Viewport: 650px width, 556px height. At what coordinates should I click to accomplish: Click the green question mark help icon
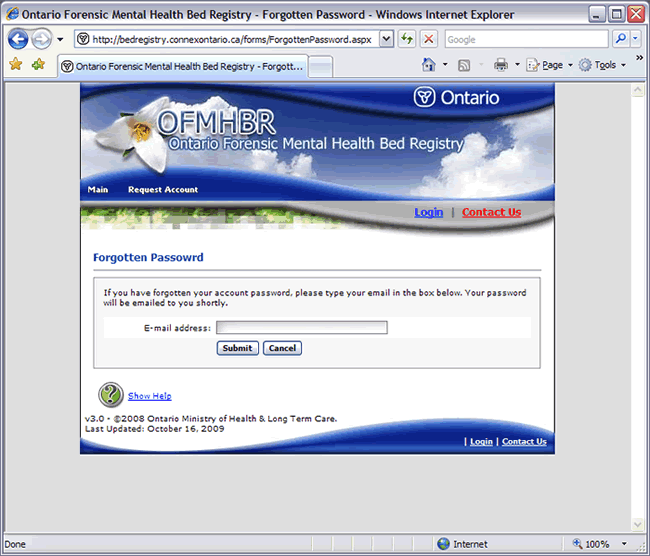(111, 395)
